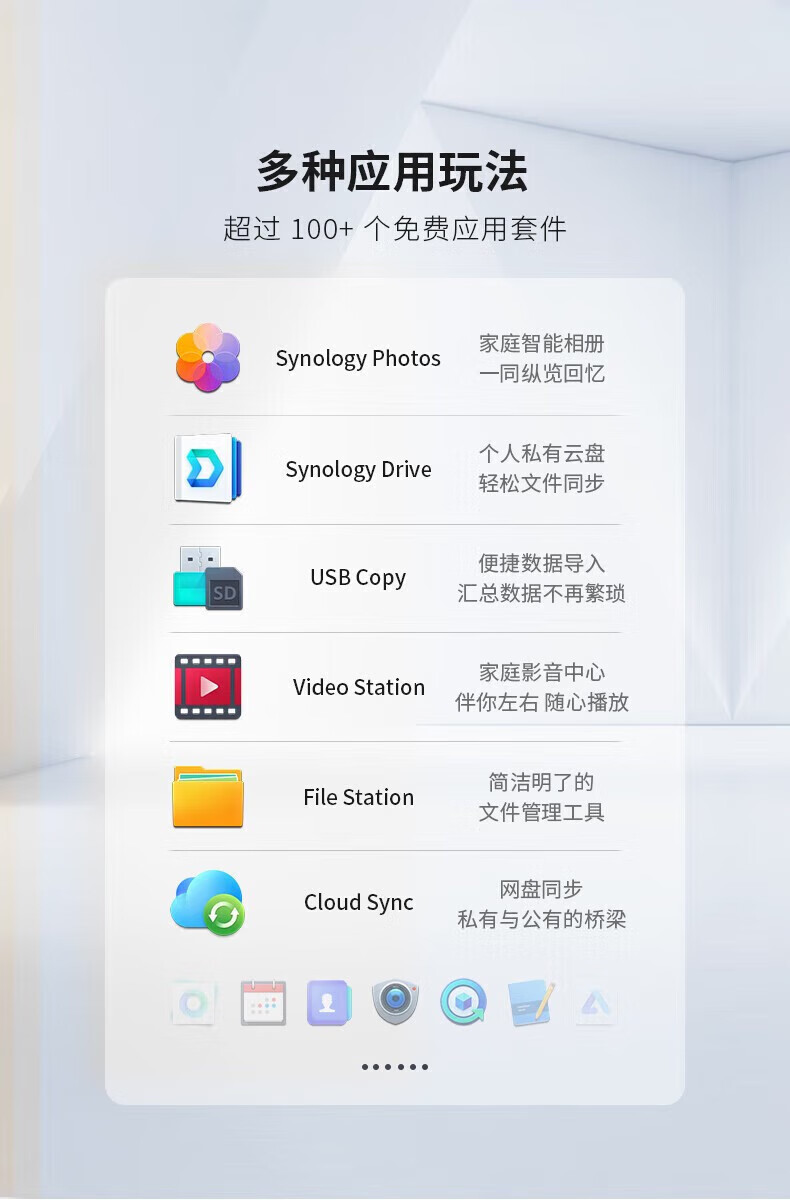The width and height of the screenshot is (790, 1200).
Task: Select the 私有与公有的桥梁 text line
Action: pos(542,919)
